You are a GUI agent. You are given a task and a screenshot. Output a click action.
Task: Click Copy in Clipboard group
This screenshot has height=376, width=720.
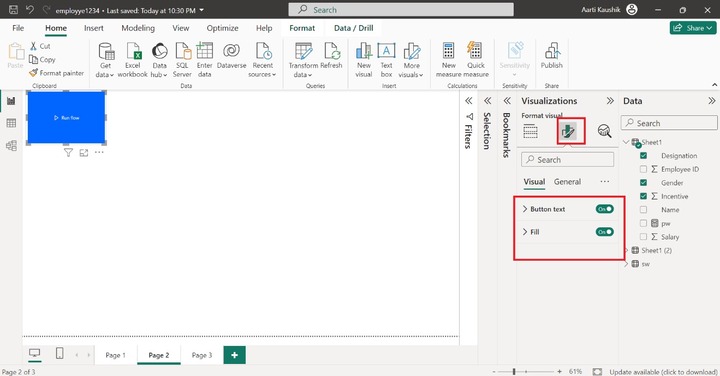click(x=42, y=59)
